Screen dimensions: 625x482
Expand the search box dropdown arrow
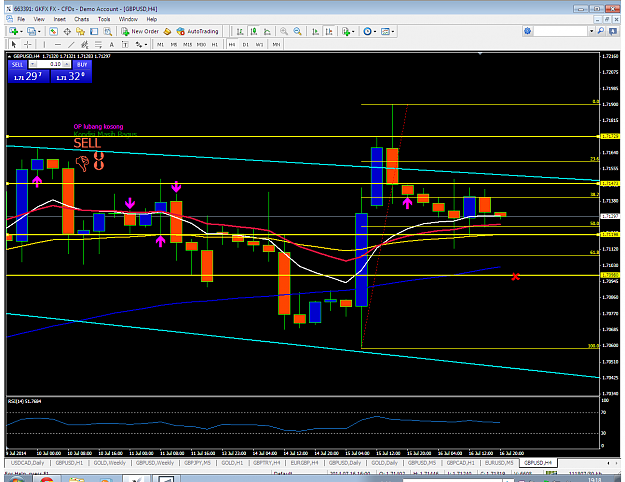pos(592,31)
